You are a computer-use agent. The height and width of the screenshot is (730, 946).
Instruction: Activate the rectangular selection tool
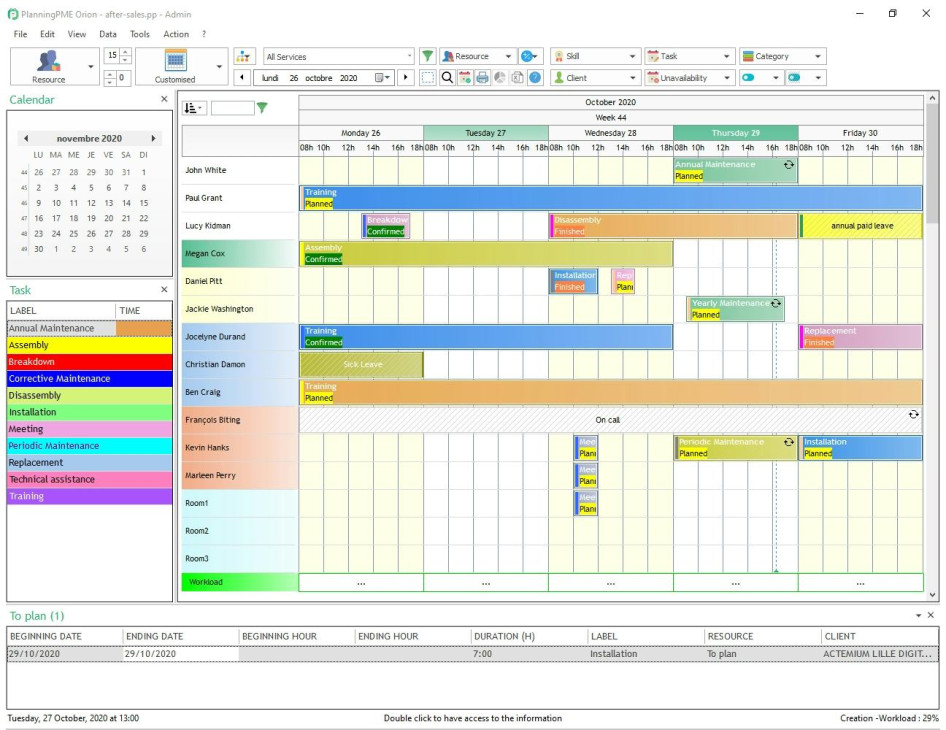tap(431, 76)
